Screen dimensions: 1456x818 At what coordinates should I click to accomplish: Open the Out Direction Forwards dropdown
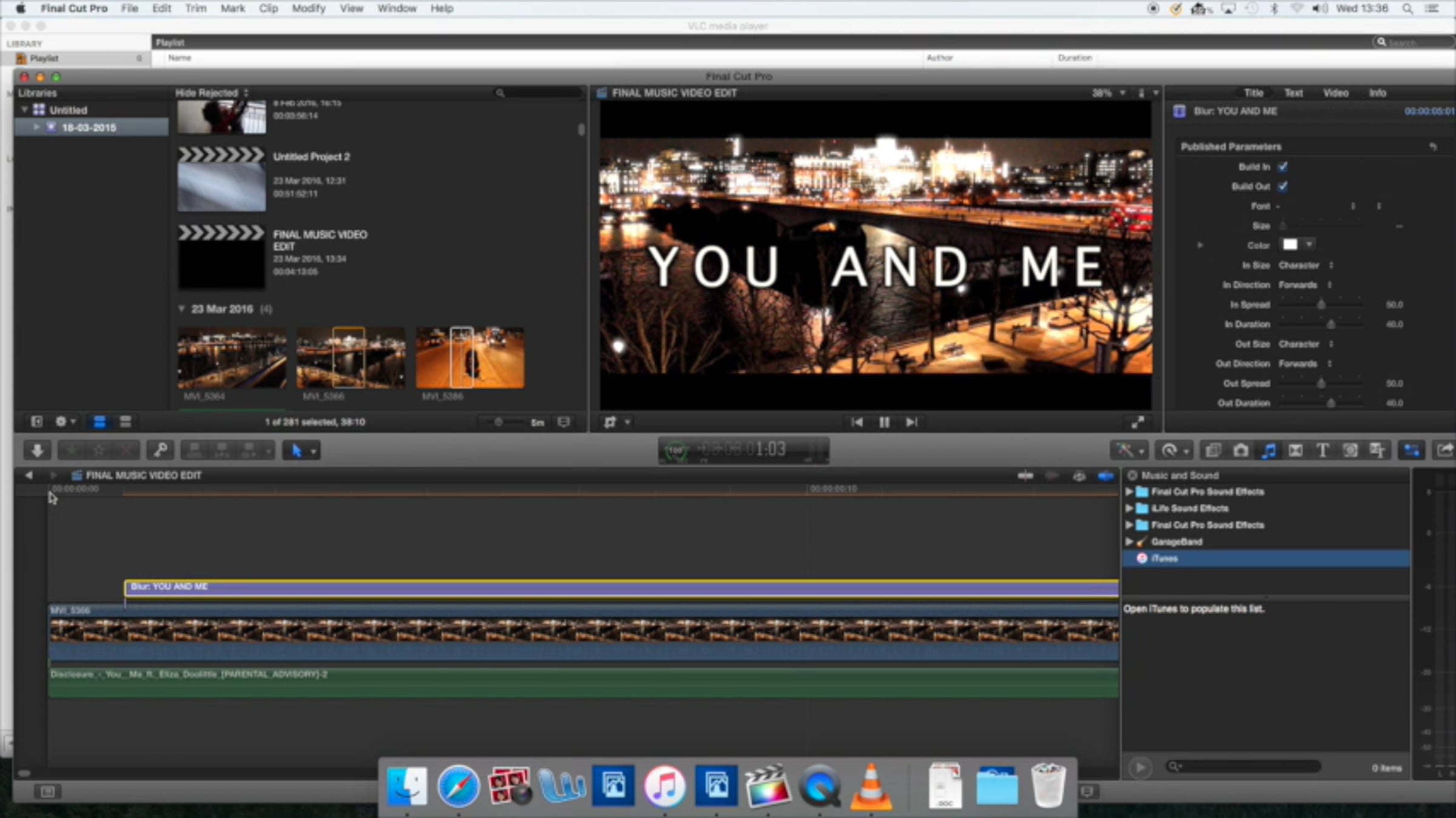[x=1305, y=364]
